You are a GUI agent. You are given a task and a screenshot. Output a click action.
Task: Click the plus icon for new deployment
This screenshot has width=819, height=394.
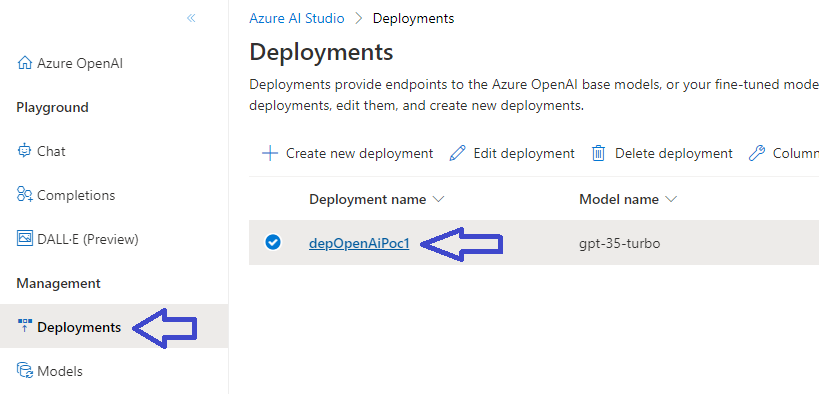tap(270, 154)
